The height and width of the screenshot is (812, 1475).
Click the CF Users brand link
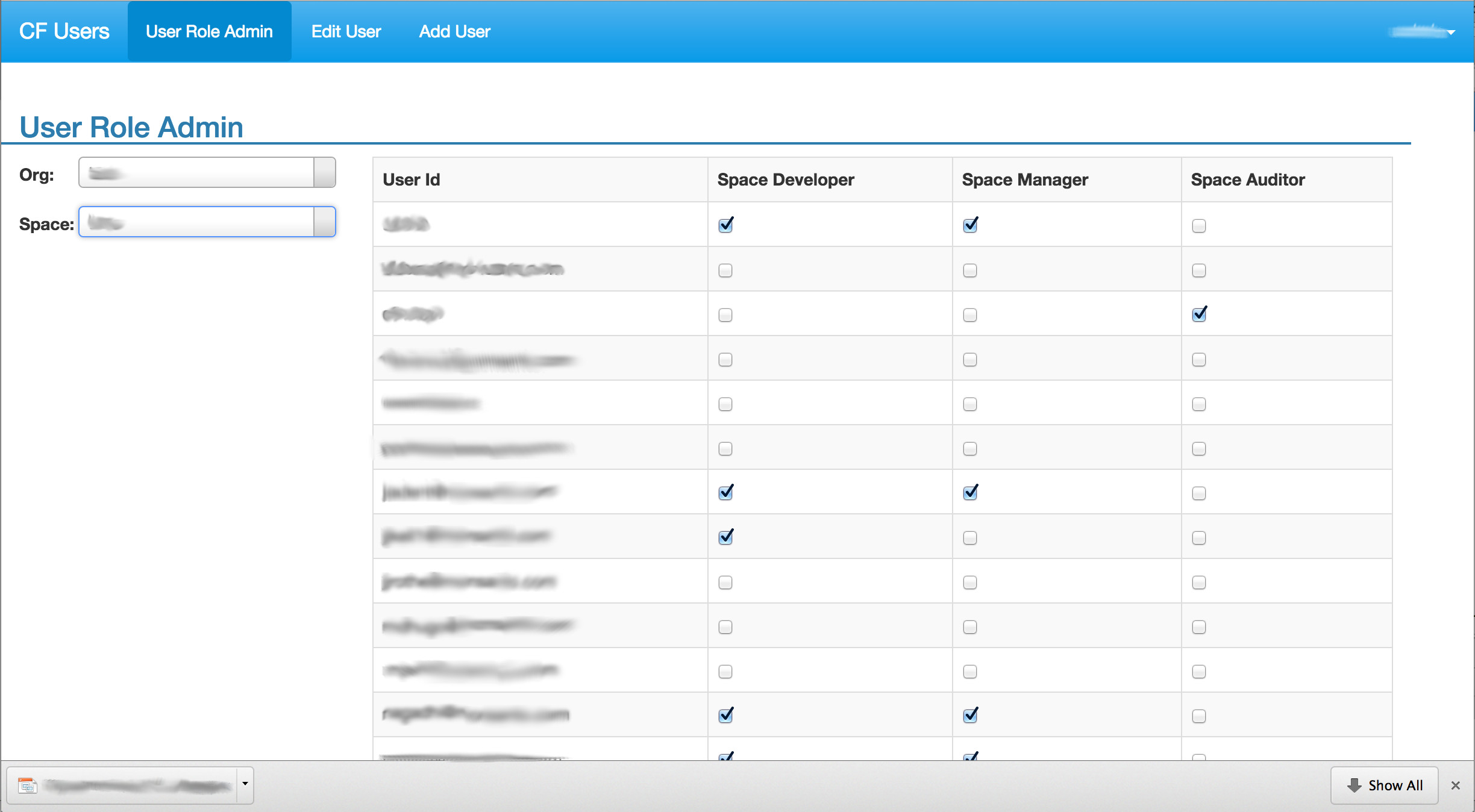64,31
